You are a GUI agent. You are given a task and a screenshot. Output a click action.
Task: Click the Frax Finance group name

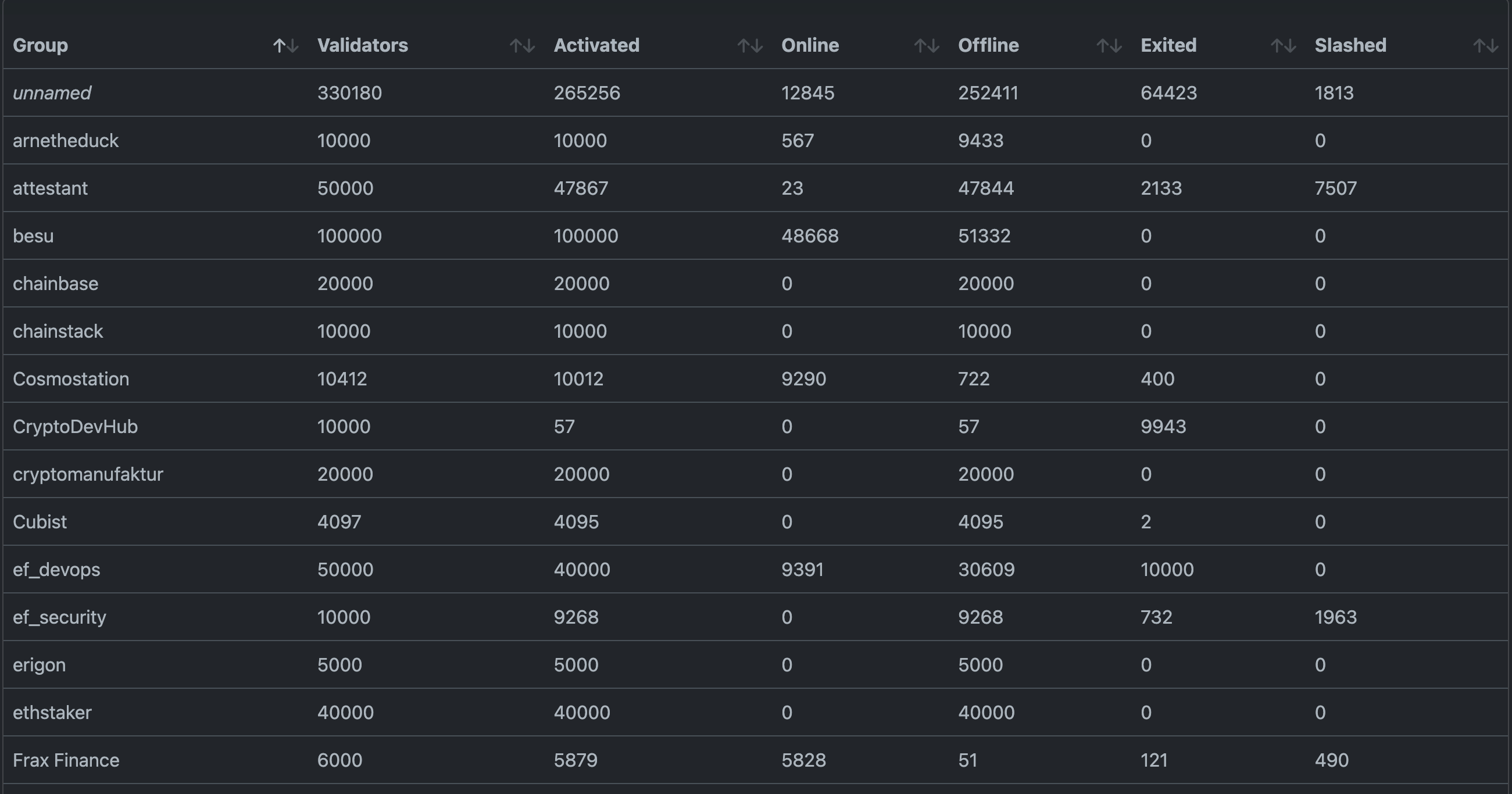pyautogui.click(x=66, y=760)
